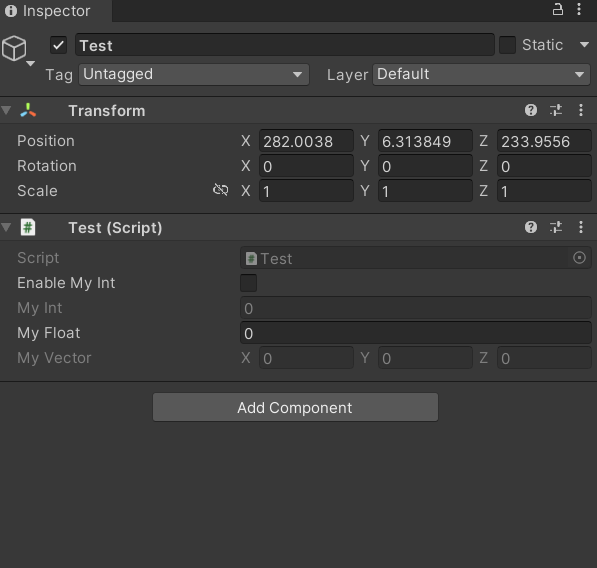Image resolution: width=597 pixels, height=568 pixels.
Task: Click the disabled My Vector X field
Action: pos(306,358)
